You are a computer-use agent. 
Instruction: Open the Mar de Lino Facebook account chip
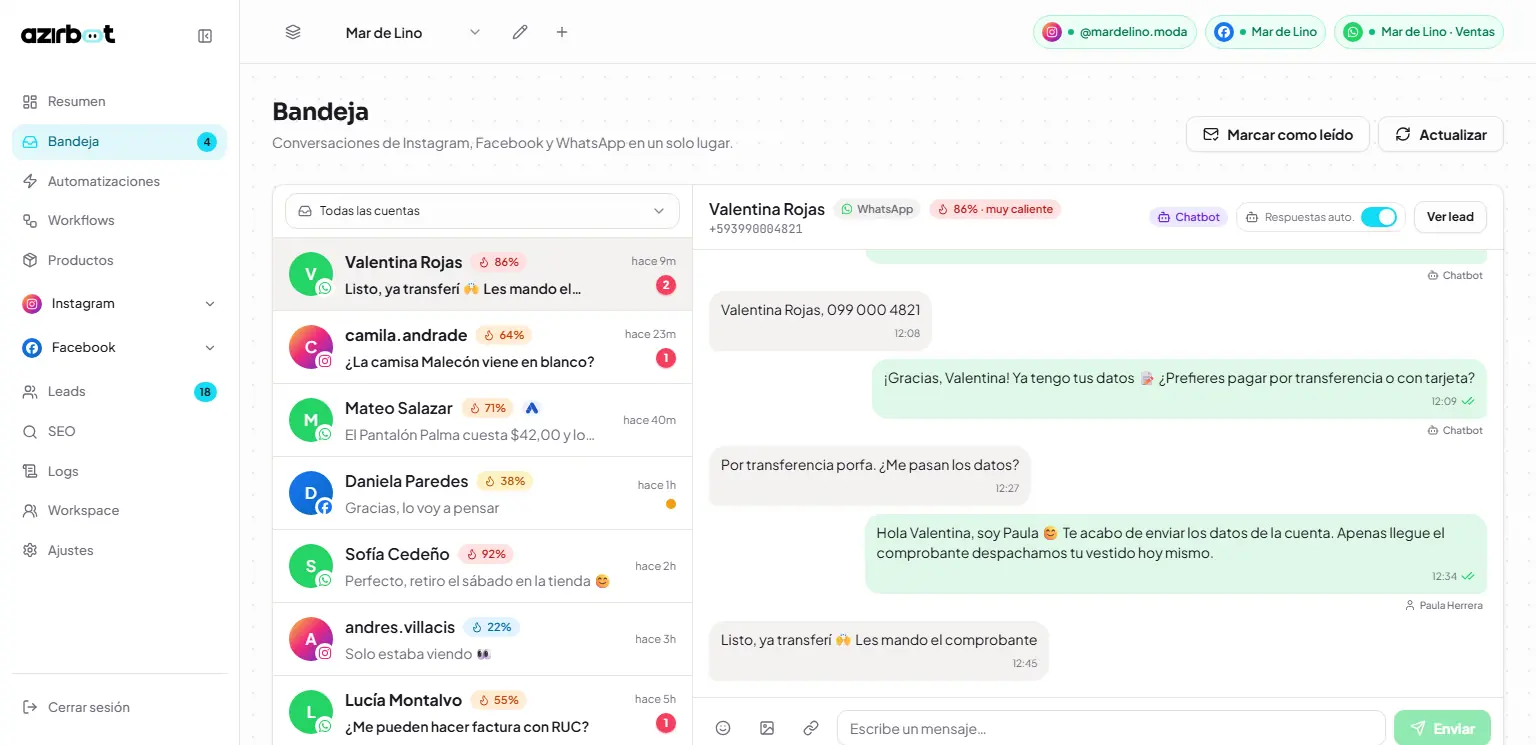pos(1265,32)
